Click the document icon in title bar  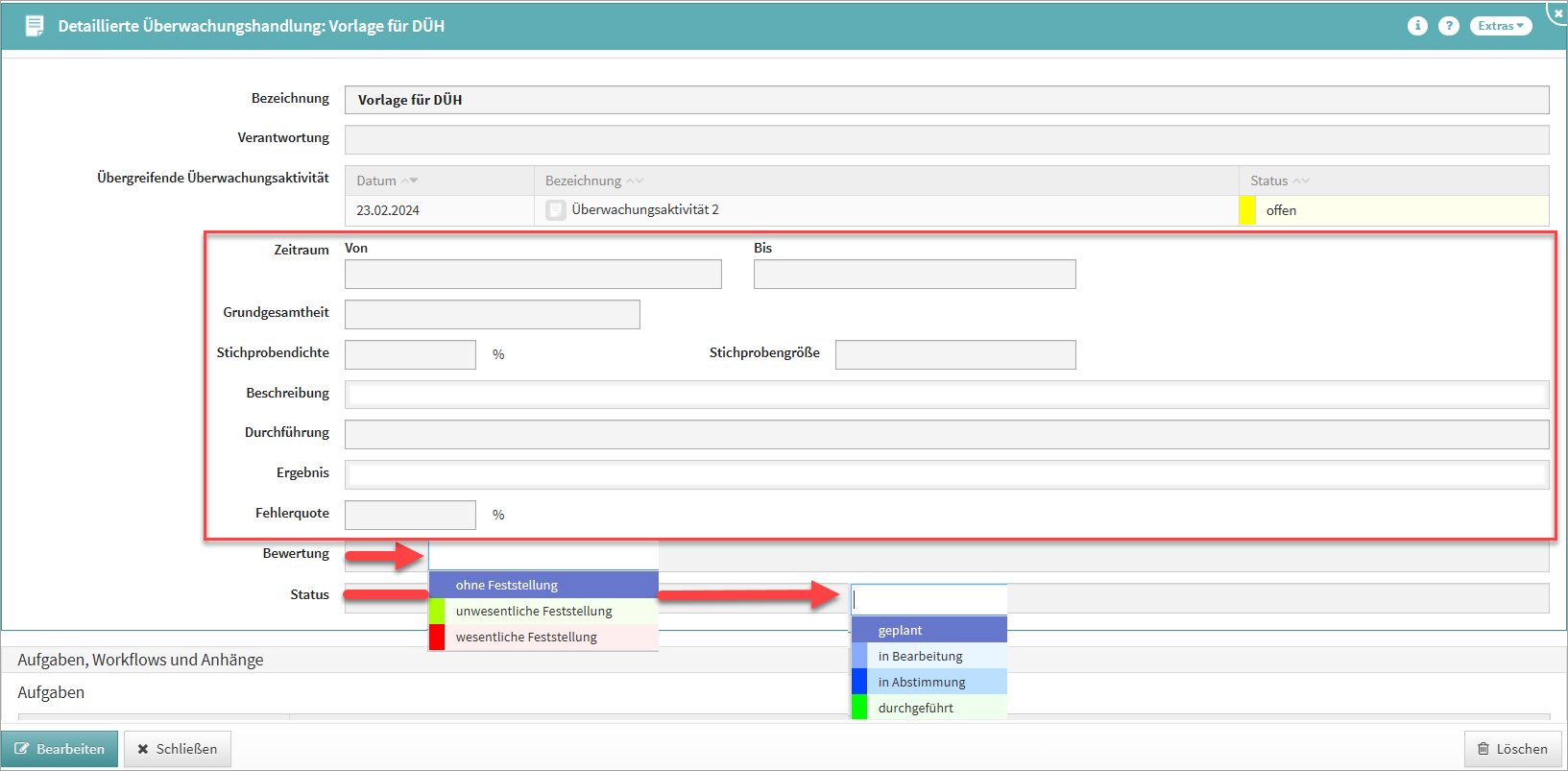click(35, 26)
